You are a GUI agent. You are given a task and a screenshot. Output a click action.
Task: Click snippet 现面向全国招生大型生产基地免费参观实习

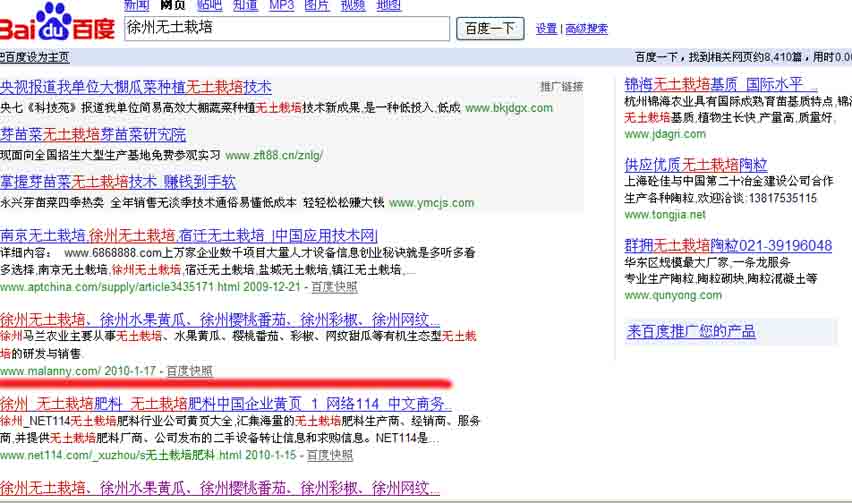(110, 155)
